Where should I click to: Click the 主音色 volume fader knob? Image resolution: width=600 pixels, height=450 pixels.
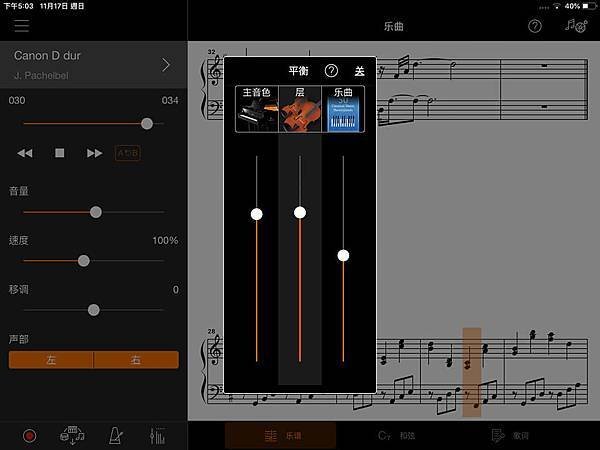[x=257, y=214]
